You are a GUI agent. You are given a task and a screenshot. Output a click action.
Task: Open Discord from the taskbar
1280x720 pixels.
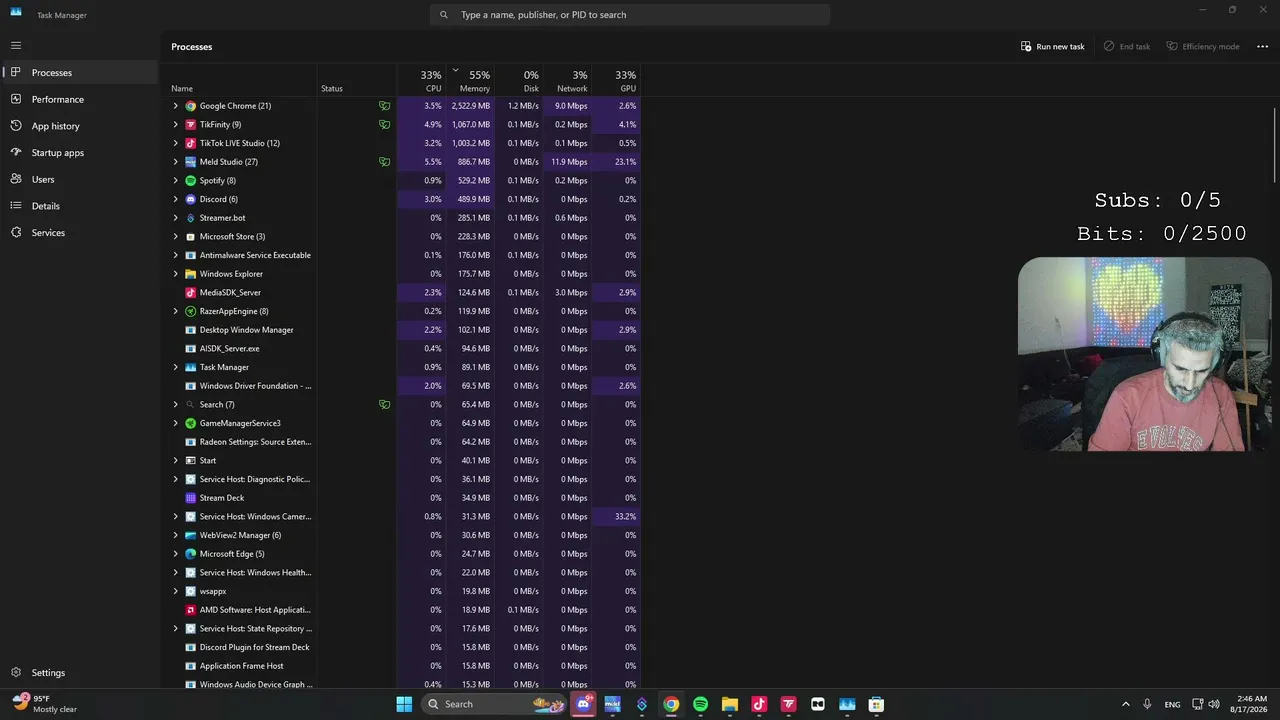coord(584,704)
